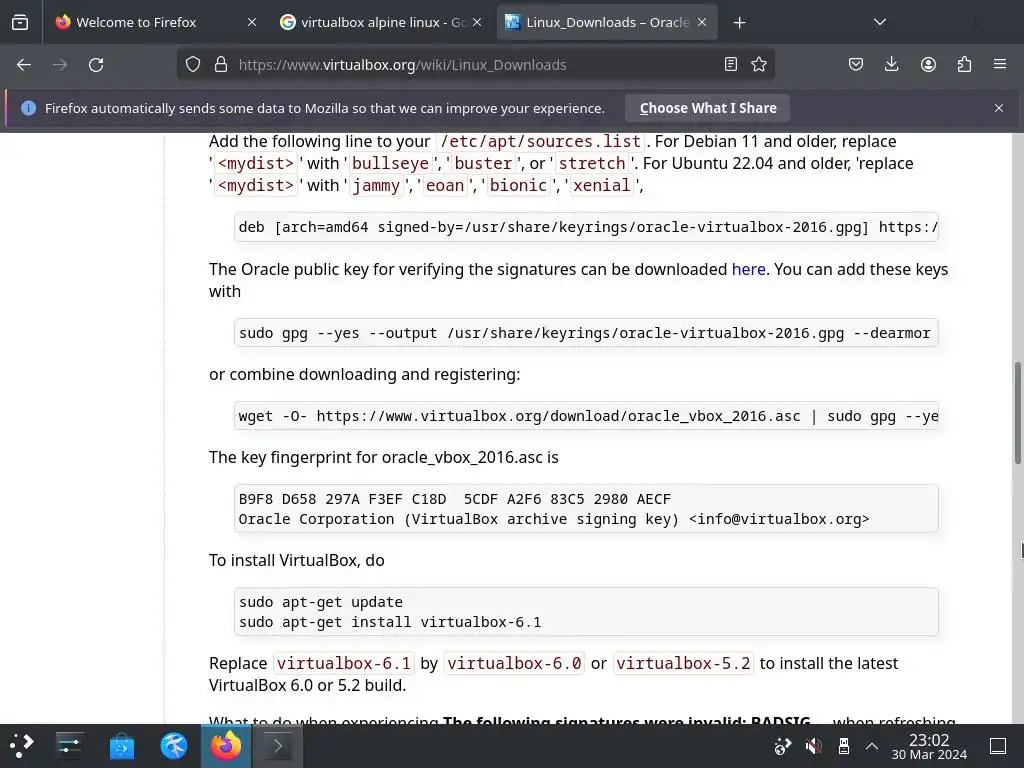Click the 'jammy' code label

pos(376,185)
